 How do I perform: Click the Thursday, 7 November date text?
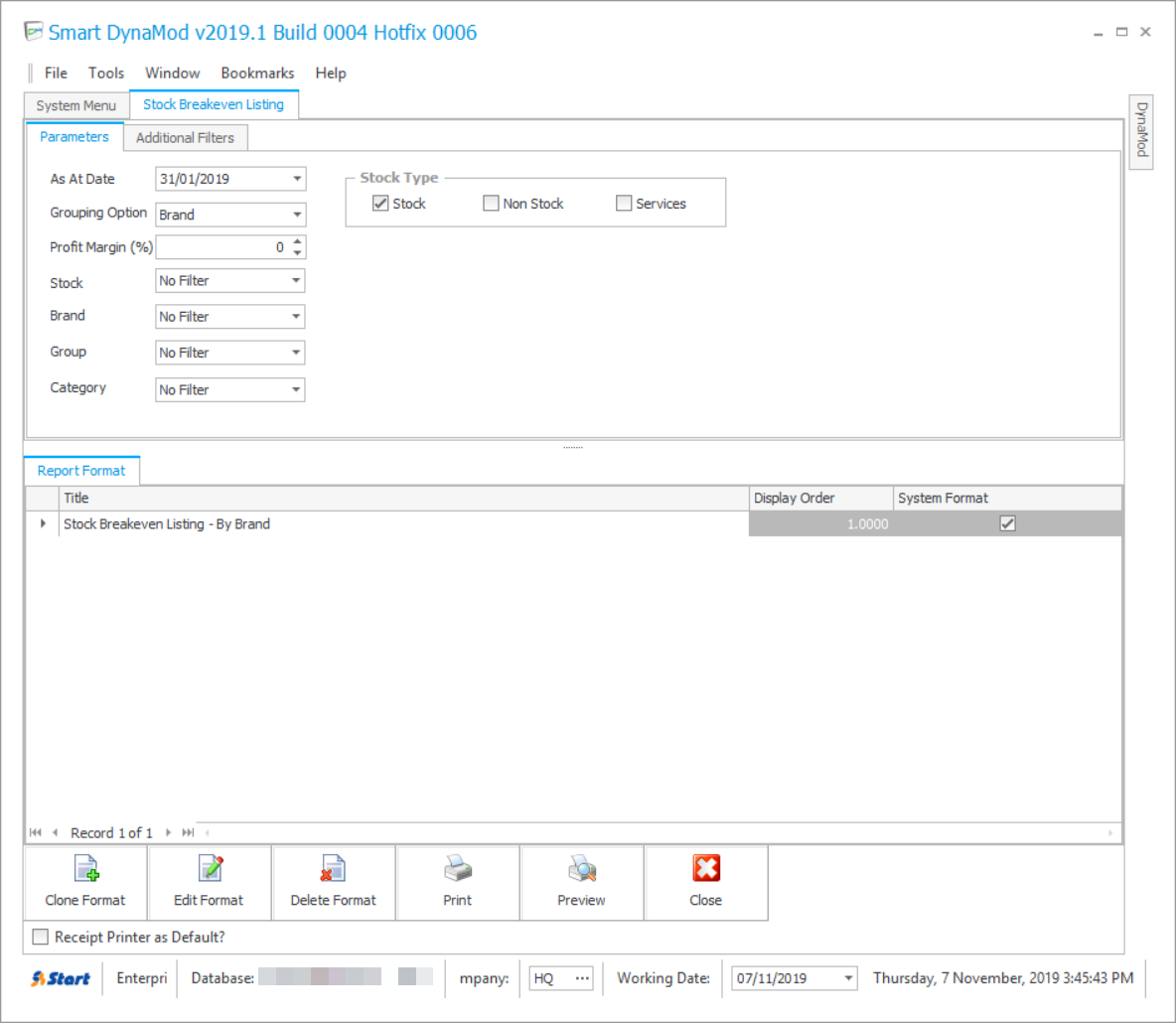1003,978
